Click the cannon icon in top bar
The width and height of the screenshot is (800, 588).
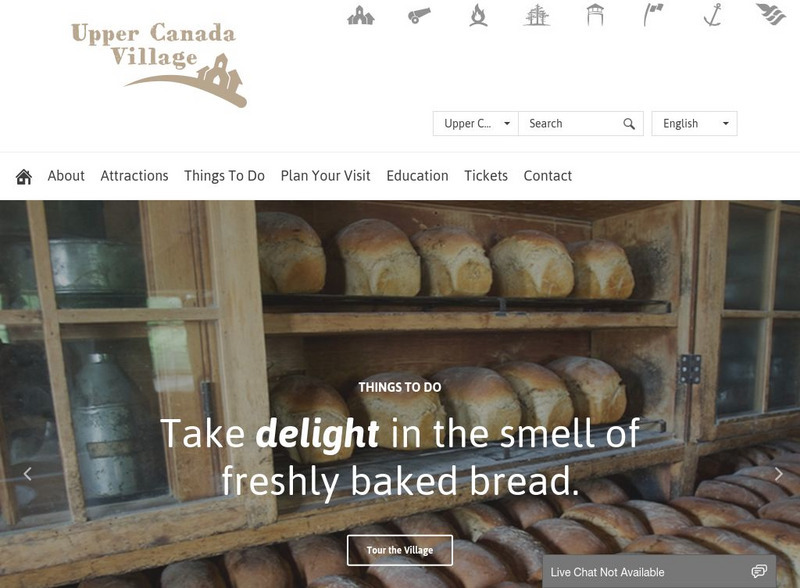coord(419,15)
